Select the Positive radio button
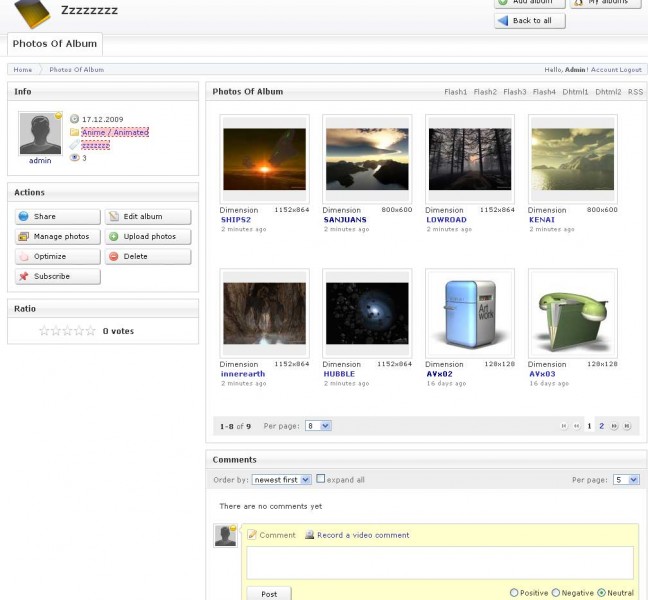Viewport: 648px width, 600px height. (x=514, y=593)
